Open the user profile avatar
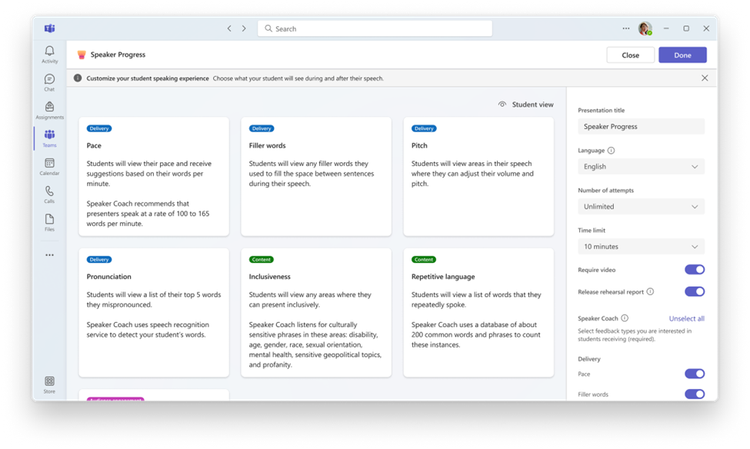The height and width of the screenshot is (449, 750). point(645,29)
